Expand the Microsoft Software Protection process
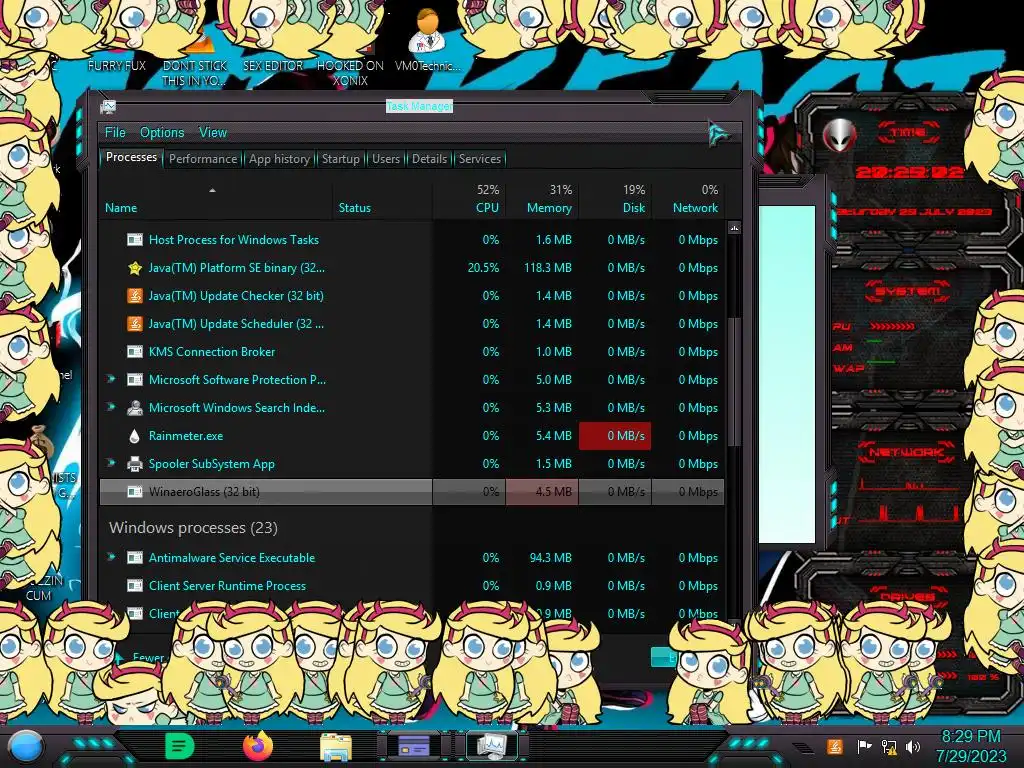 pyautogui.click(x=111, y=379)
